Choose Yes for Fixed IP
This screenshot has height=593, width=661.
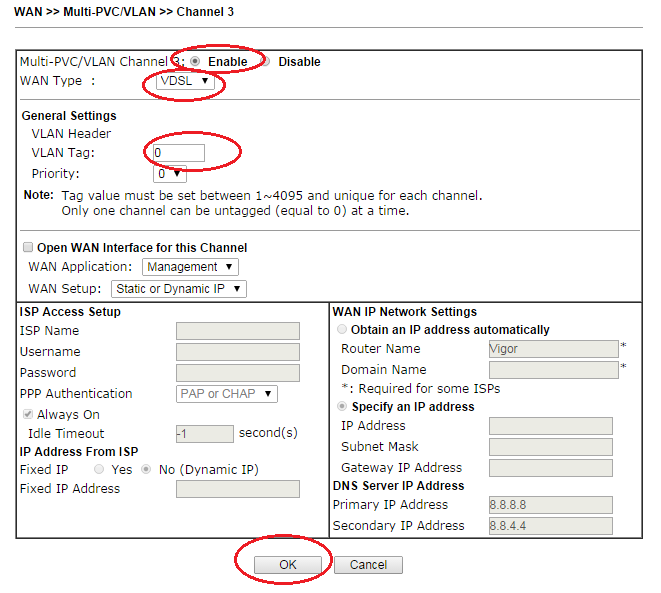99,469
